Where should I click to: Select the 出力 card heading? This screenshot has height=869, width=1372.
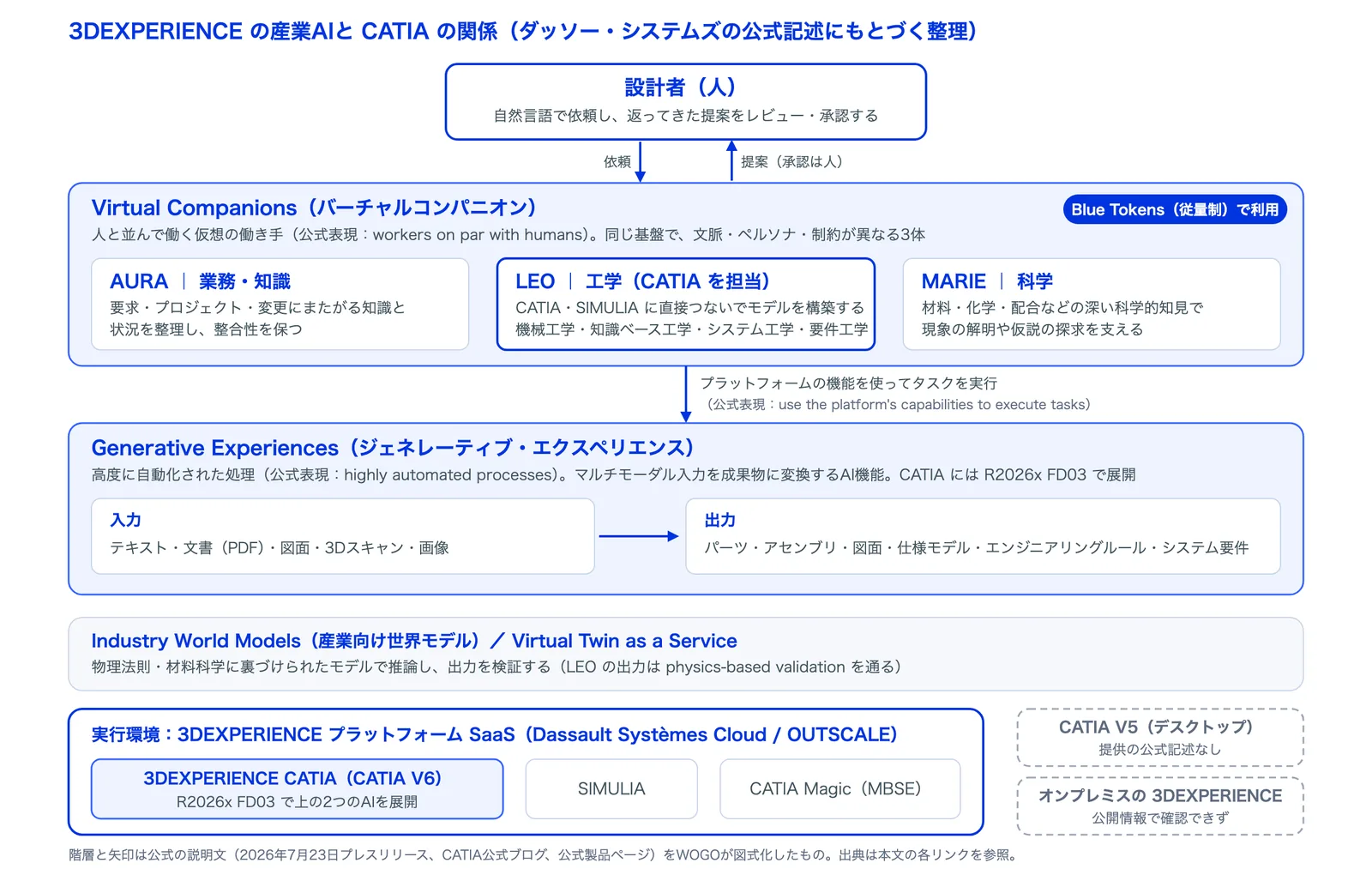(x=720, y=520)
